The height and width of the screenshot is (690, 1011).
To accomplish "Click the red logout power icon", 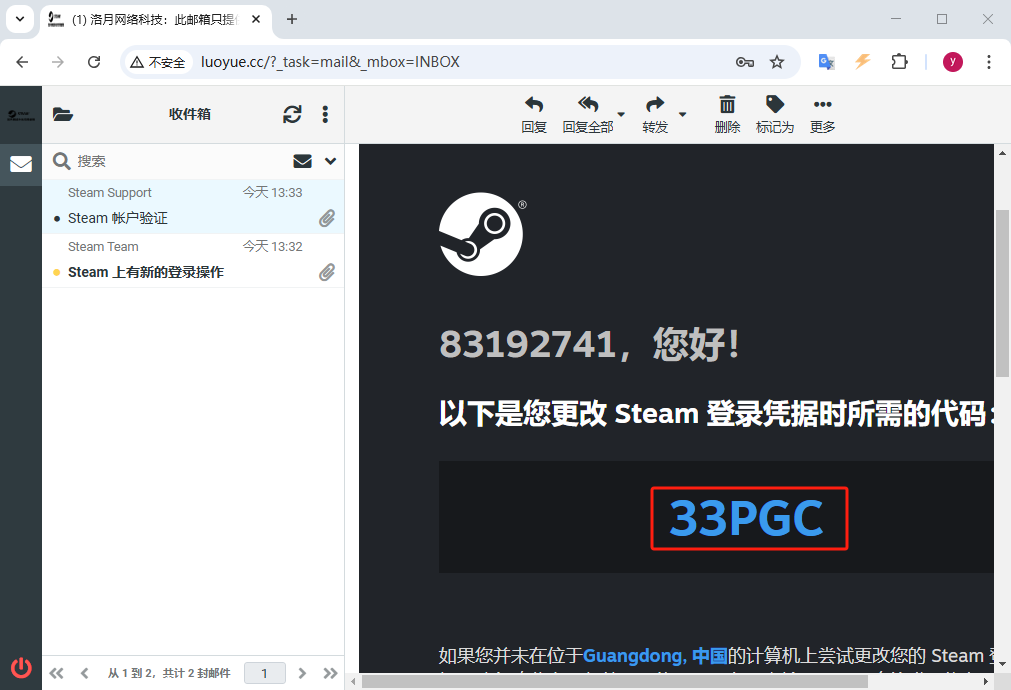I will [x=20, y=668].
